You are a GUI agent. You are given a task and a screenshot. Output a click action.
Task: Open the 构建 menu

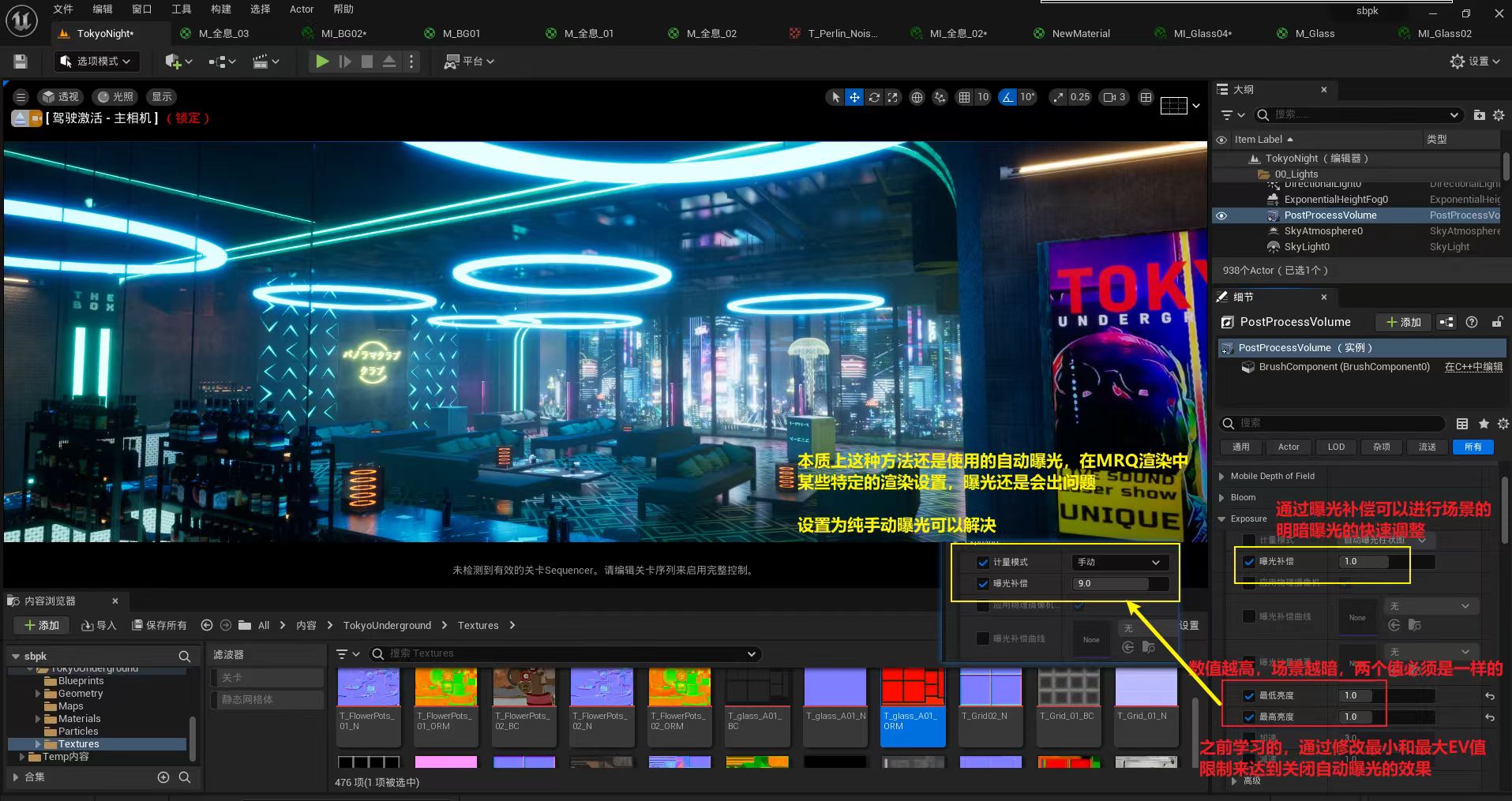point(221,9)
